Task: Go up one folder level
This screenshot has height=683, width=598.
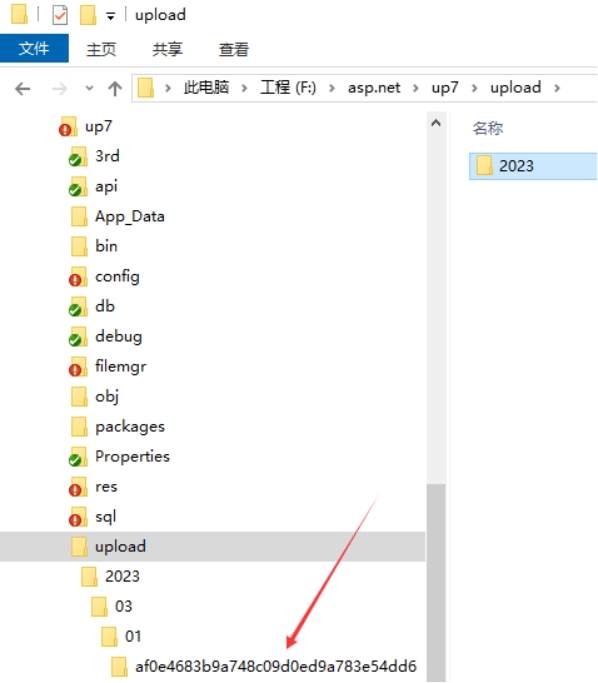Action: [x=115, y=89]
